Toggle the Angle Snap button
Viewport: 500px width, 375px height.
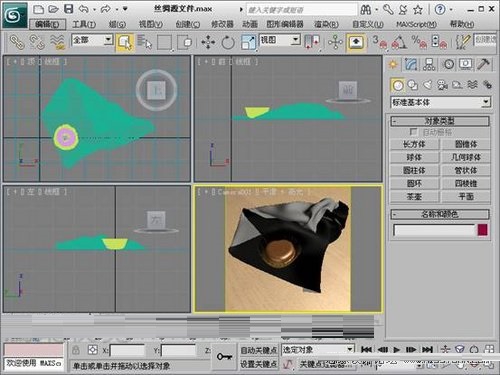pyautogui.click(x=399, y=42)
